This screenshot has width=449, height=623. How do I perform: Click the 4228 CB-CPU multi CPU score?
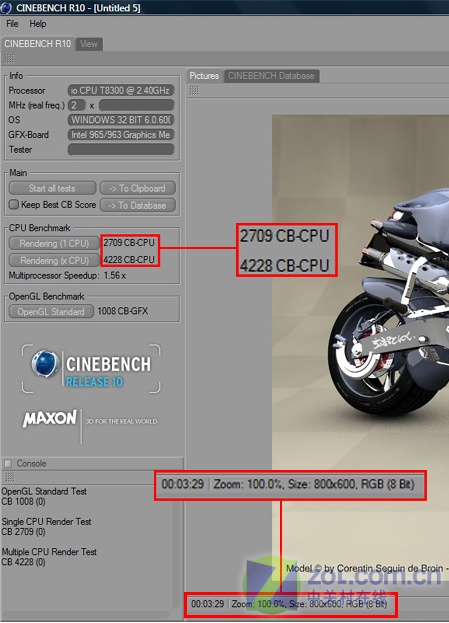tap(129, 259)
